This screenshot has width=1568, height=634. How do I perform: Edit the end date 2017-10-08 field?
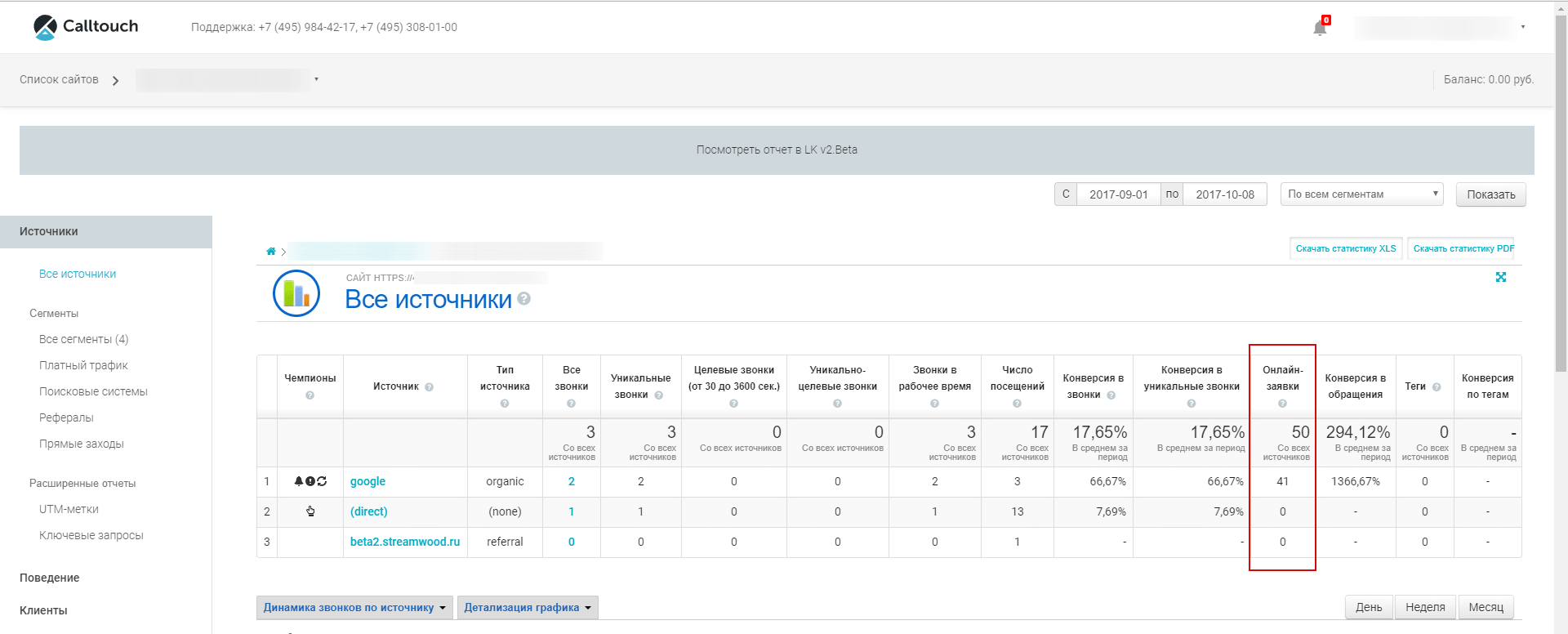(x=1225, y=194)
